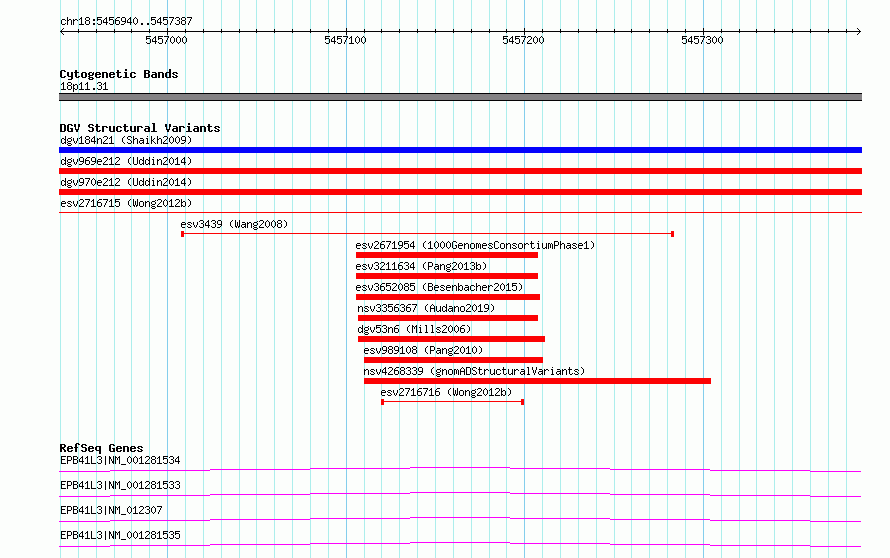Click the DGV Structural Variants track title
The height and width of the screenshot is (558, 890).
click(140, 128)
